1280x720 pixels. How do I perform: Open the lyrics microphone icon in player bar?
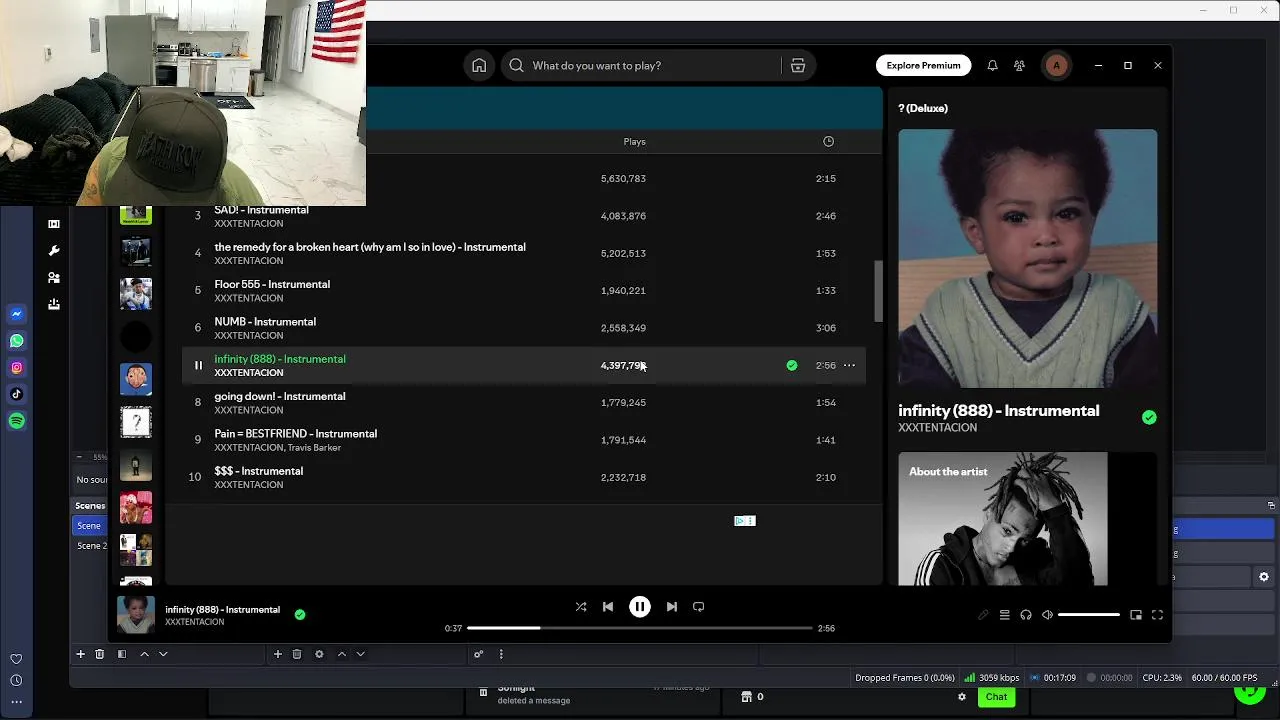(x=983, y=615)
